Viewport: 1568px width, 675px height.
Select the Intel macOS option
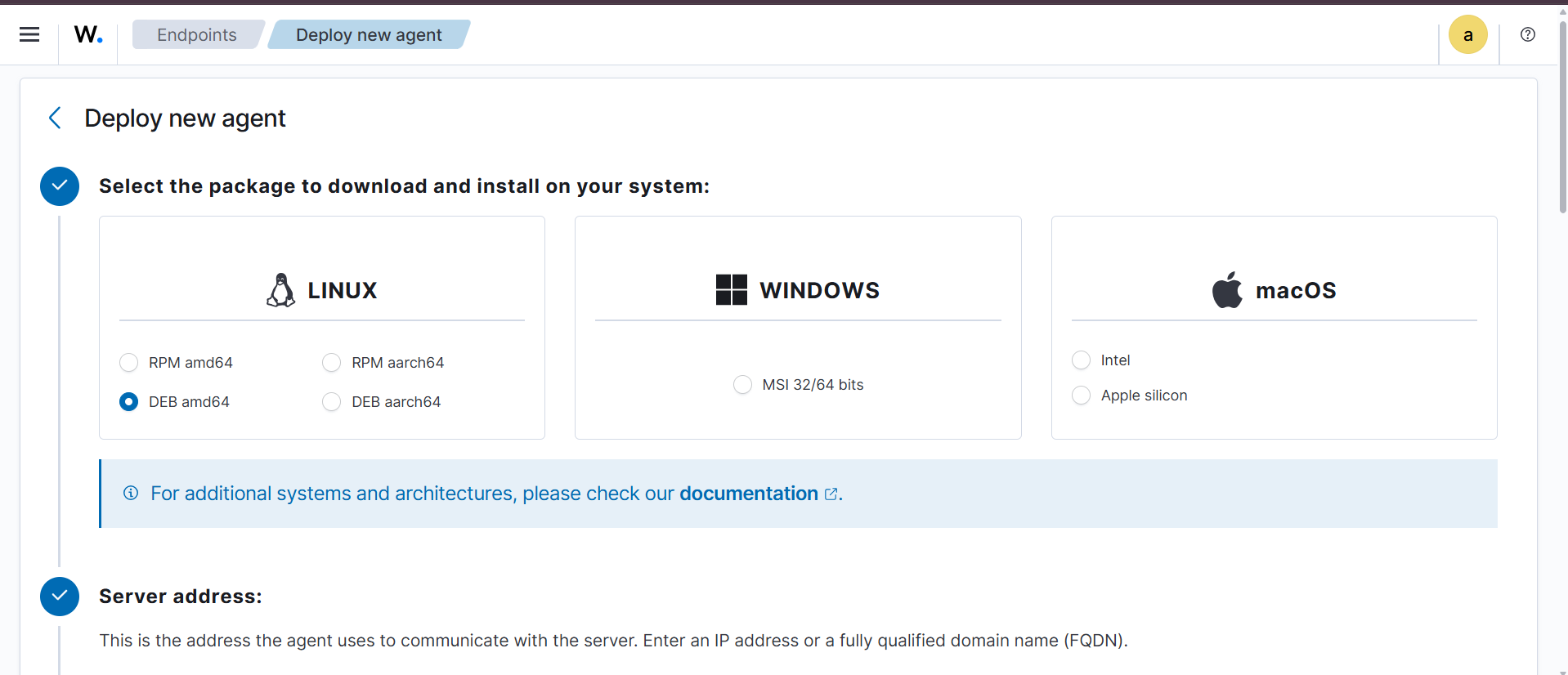[x=1081, y=360]
